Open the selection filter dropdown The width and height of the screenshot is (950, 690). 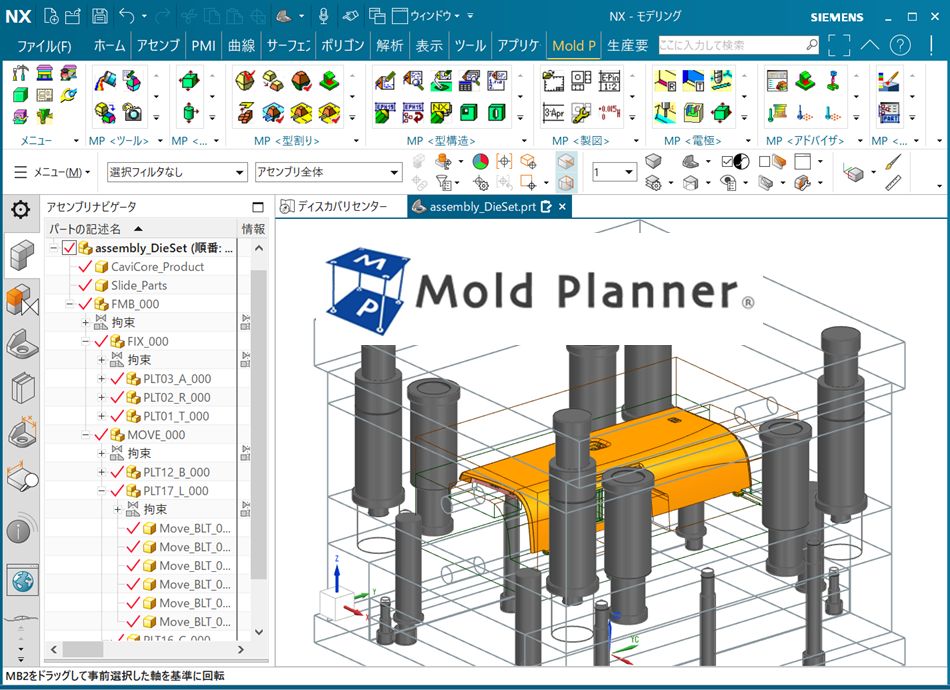[x=176, y=173]
